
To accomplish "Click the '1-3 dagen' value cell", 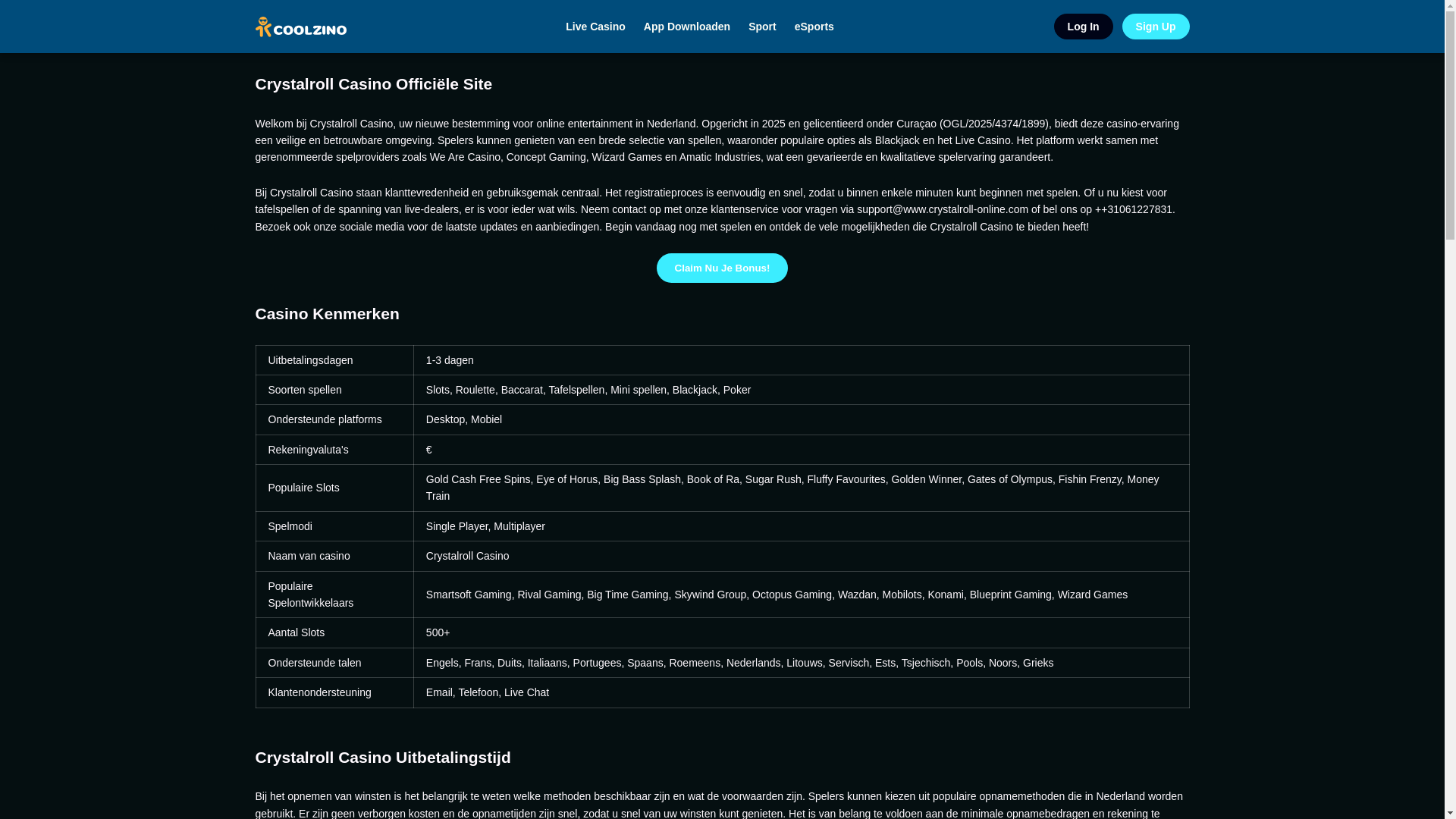I will click(x=801, y=360).
